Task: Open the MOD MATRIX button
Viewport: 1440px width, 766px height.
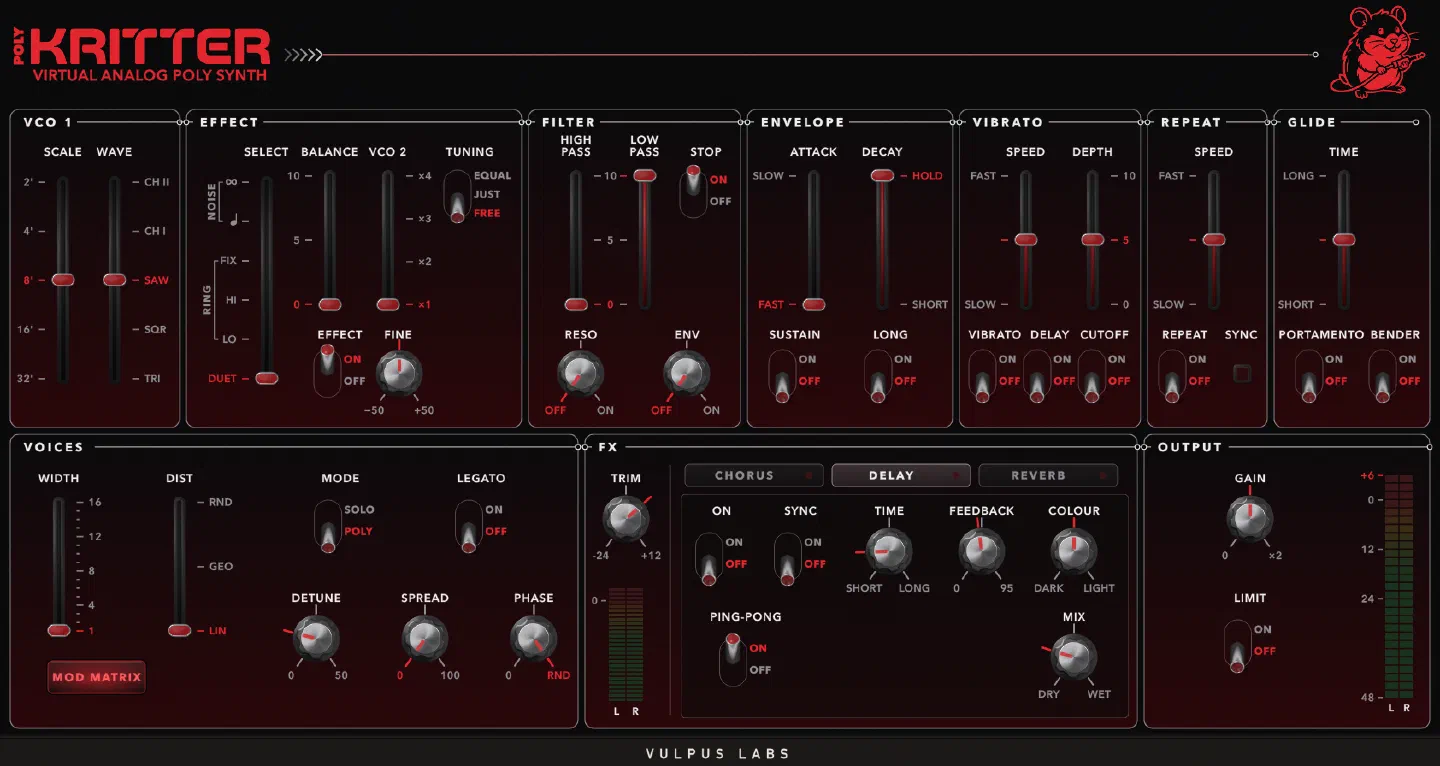Action: [97, 677]
